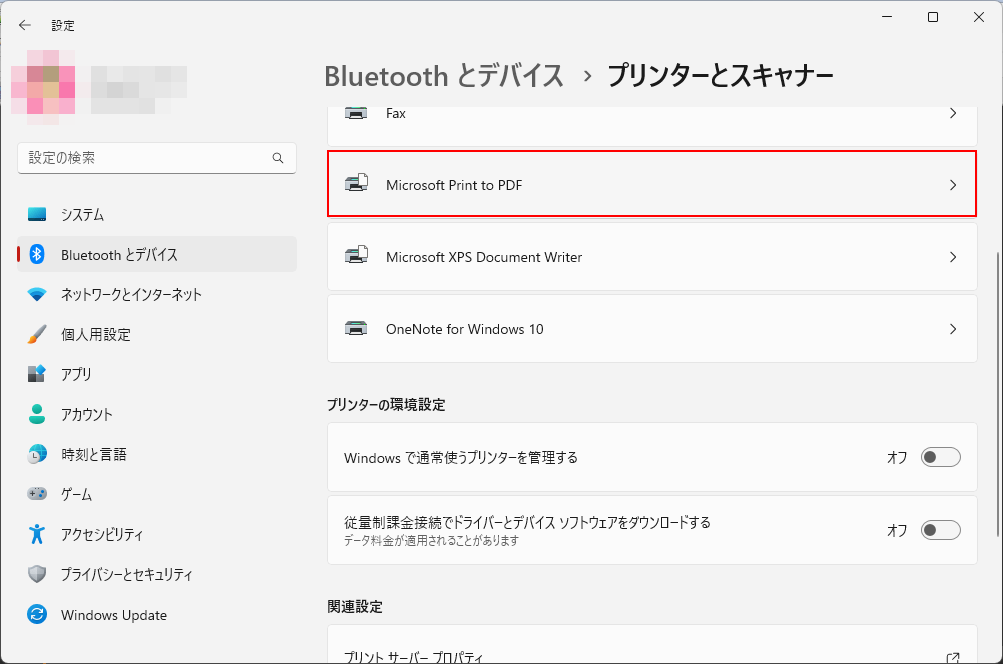
Task: Expand Microsoft Print to PDF chevron
Action: click(x=952, y=185)
